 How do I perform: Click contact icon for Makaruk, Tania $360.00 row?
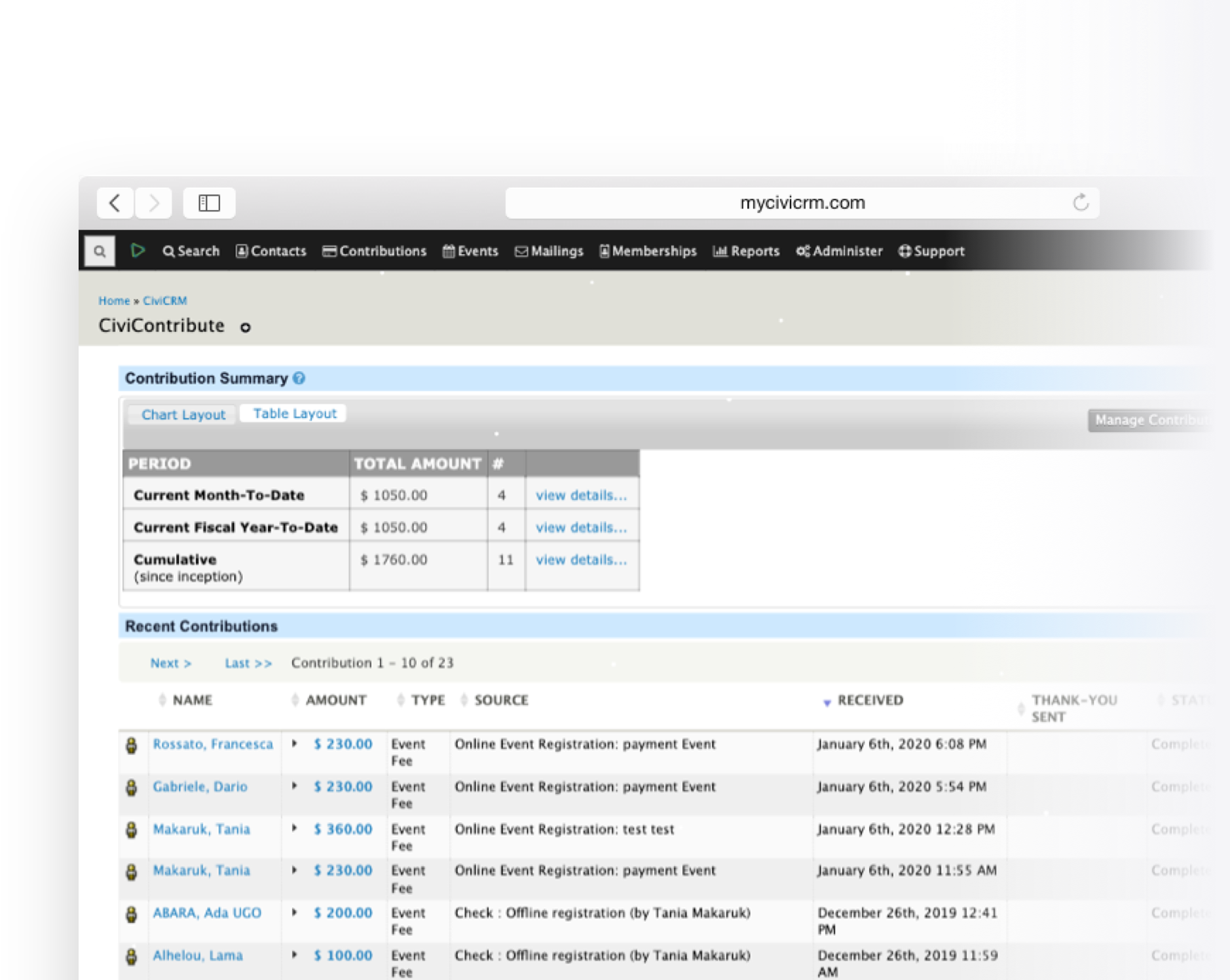pyautogui.click(x=132, y=830)
